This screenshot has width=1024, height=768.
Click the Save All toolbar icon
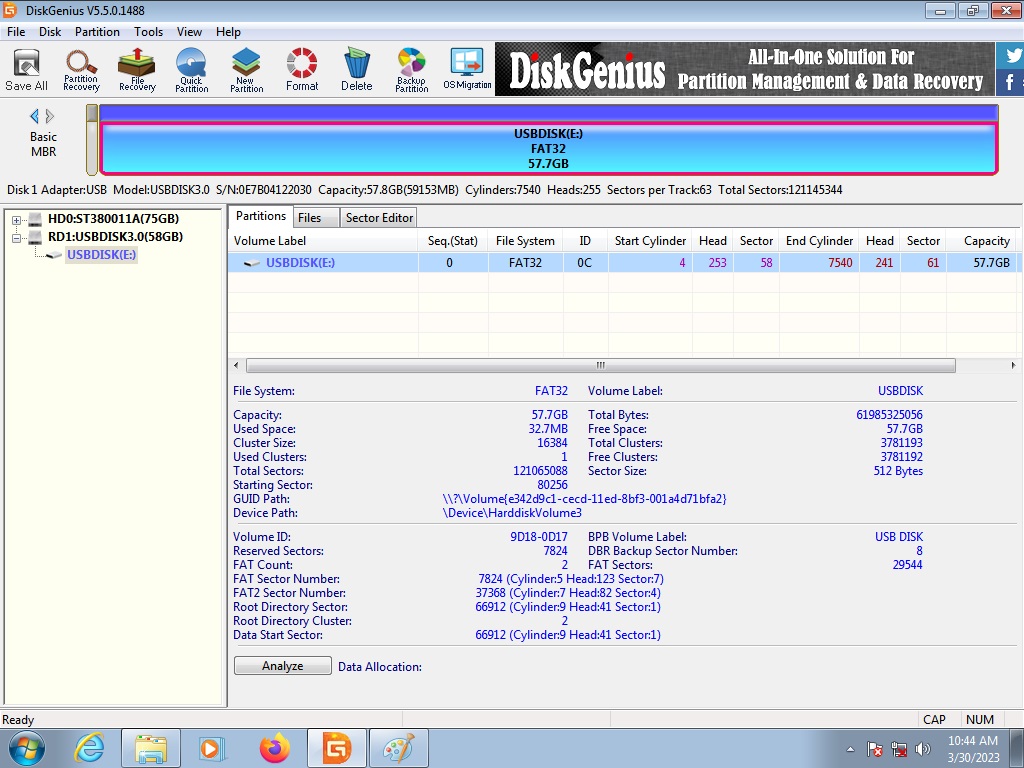click(26, 69)
